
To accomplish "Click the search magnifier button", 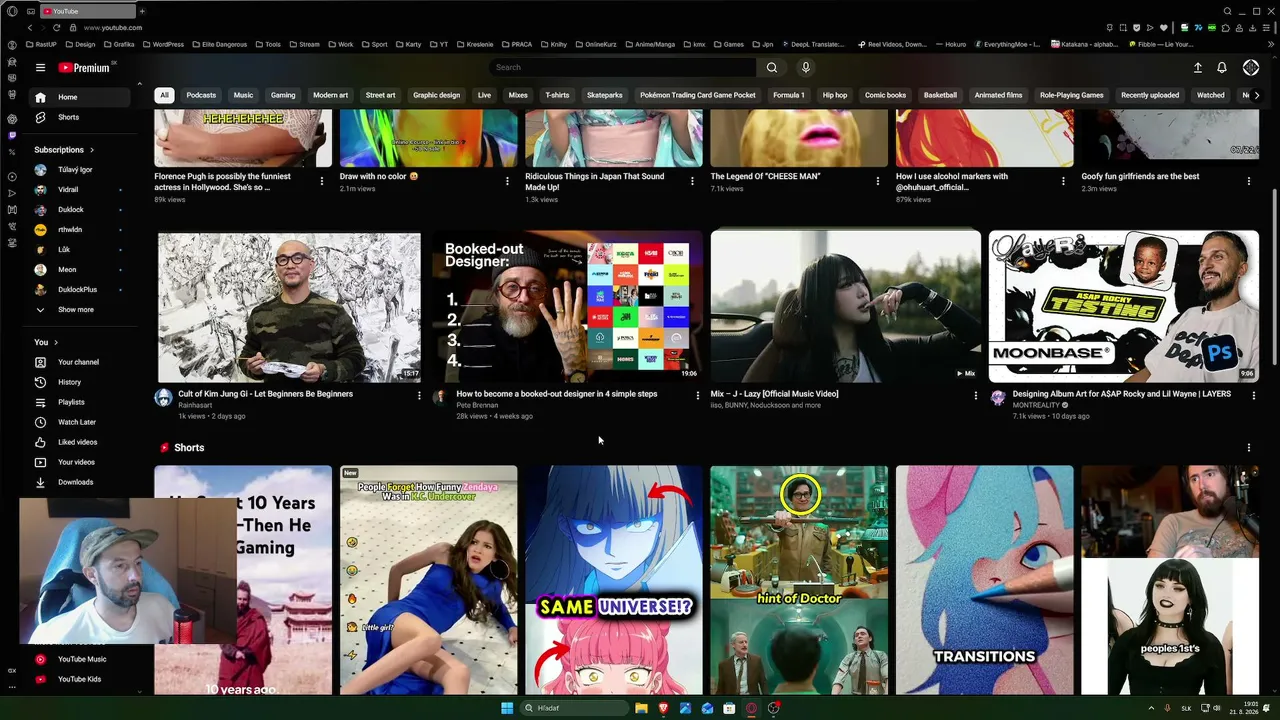I will click(x=772, y=68).
